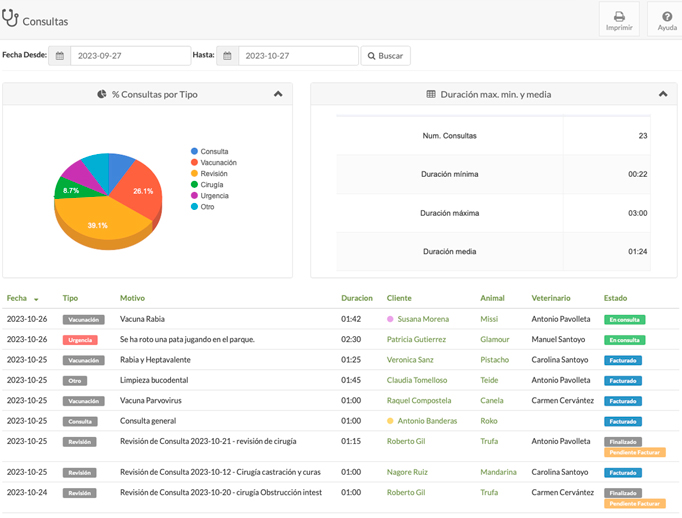
Task: Click the table icon beside Duración header
Action: (431, 95)
